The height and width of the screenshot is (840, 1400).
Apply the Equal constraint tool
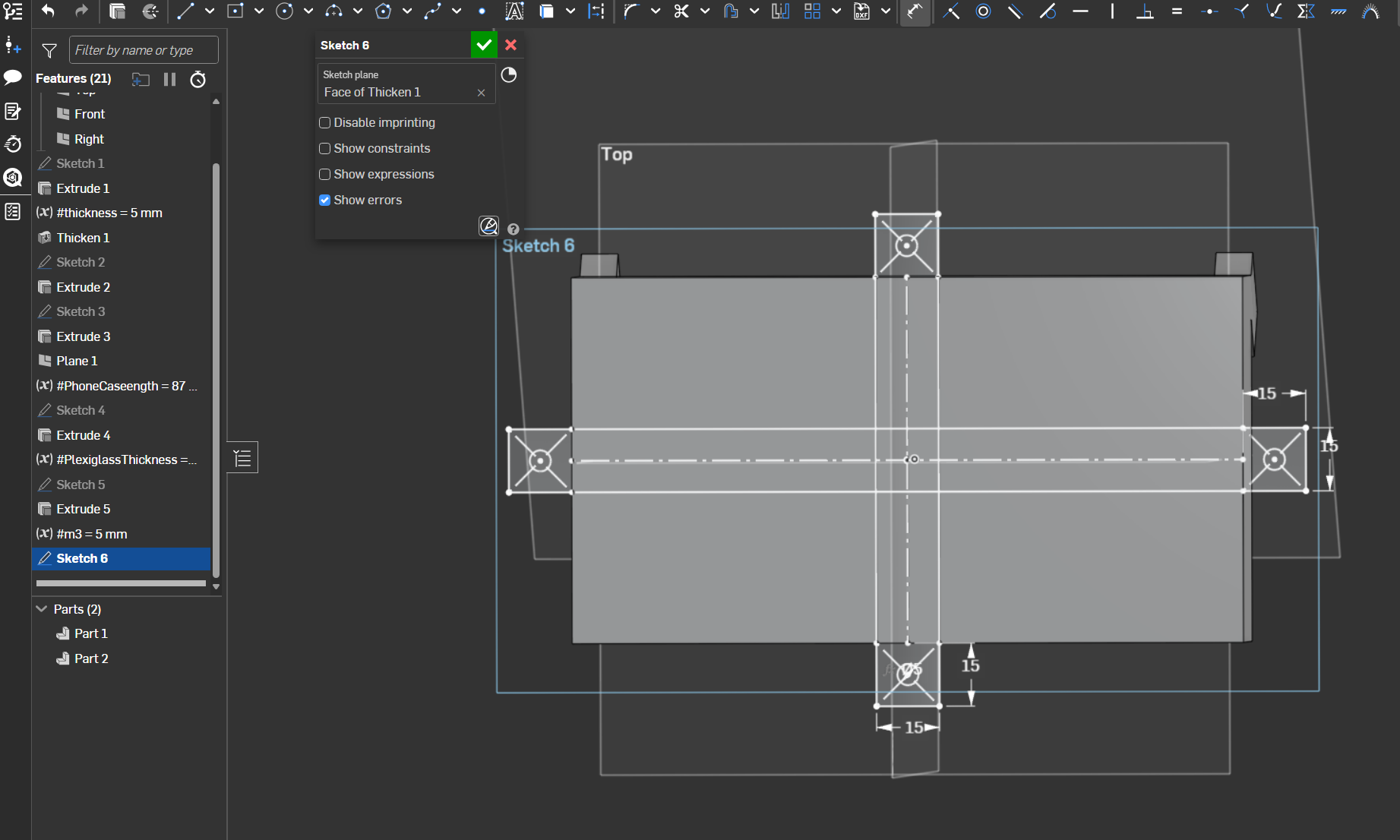(1177, 11)
